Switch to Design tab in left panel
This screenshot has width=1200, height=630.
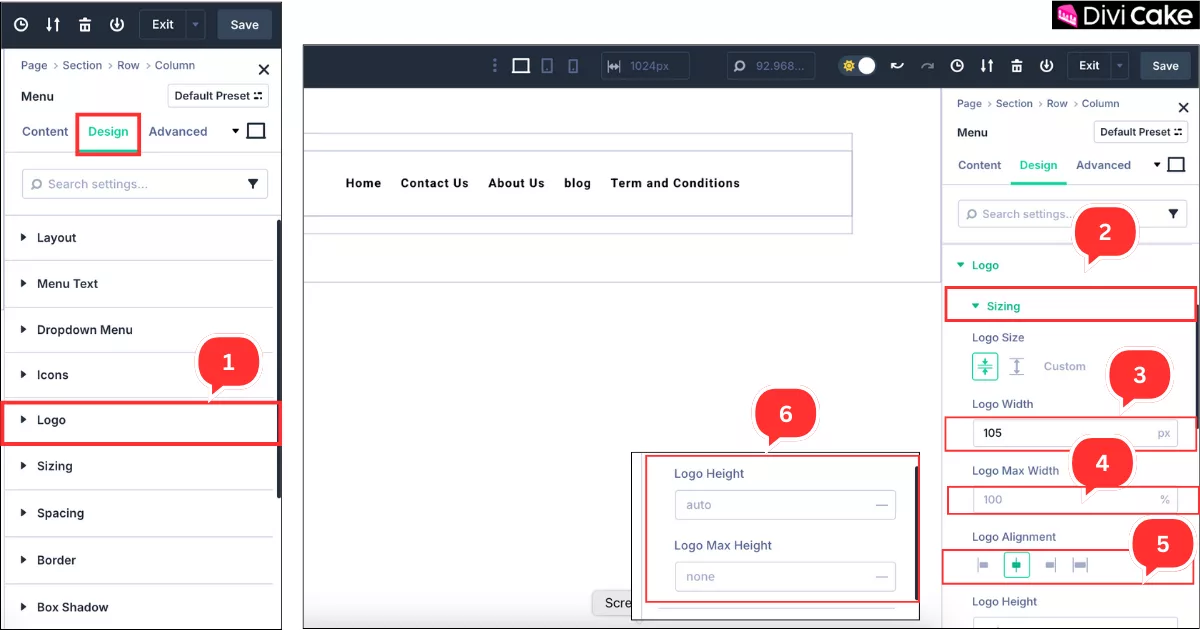(108, 132)
